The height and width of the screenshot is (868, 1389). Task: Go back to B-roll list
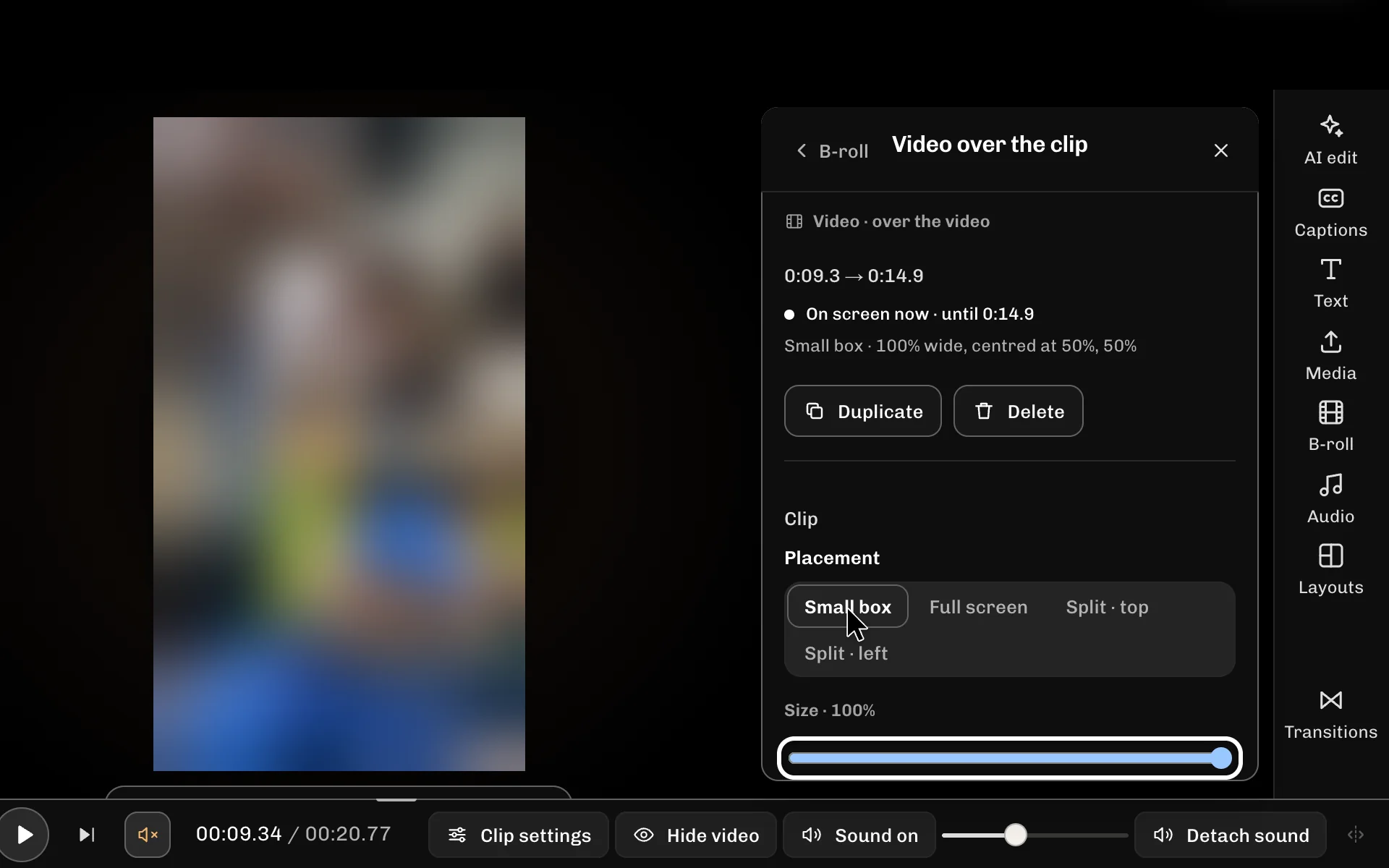pyautogui.click(x=832, y=151)
